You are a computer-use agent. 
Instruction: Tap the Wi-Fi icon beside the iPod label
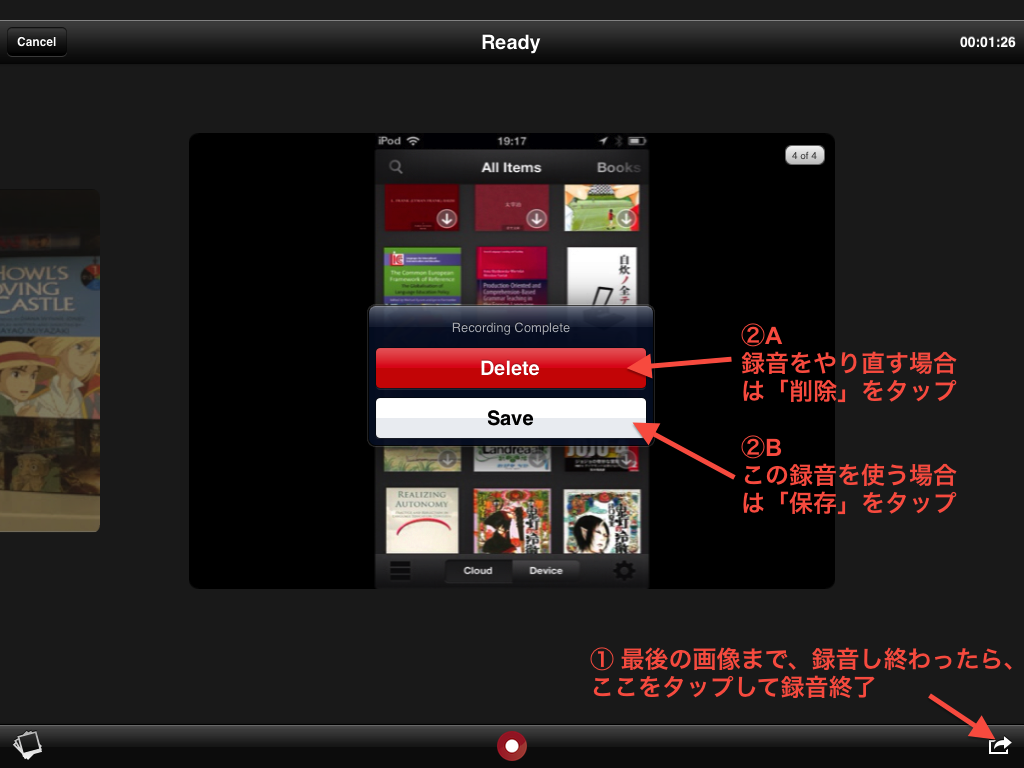pyautogui.click(x=411, y=140)
